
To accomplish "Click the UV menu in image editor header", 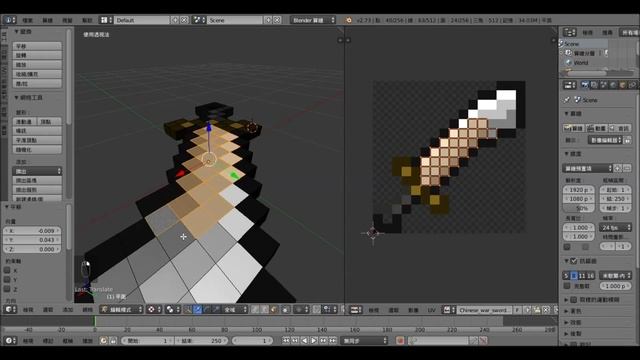I will click(x=432, y=310).
